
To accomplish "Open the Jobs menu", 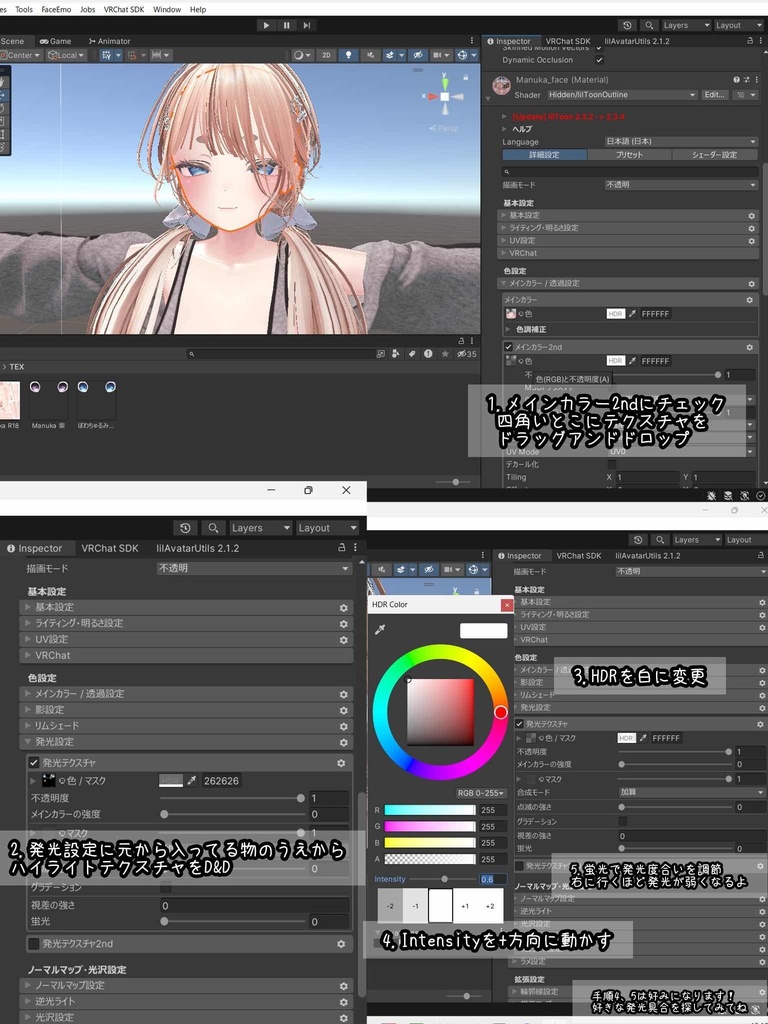I will (x=88, y=10).
